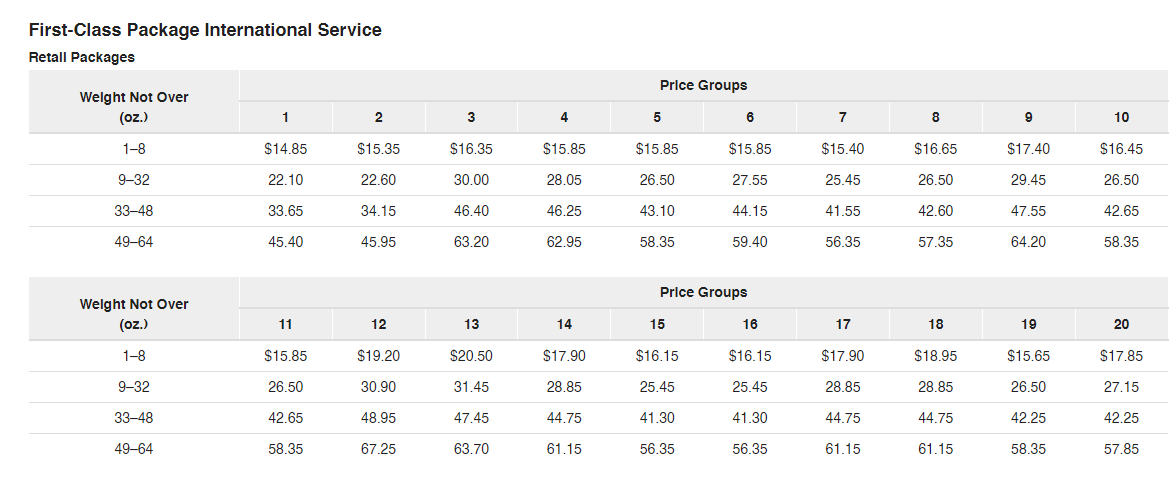
Task: Click Price Group 10 column header
Action: point(1122,118)
